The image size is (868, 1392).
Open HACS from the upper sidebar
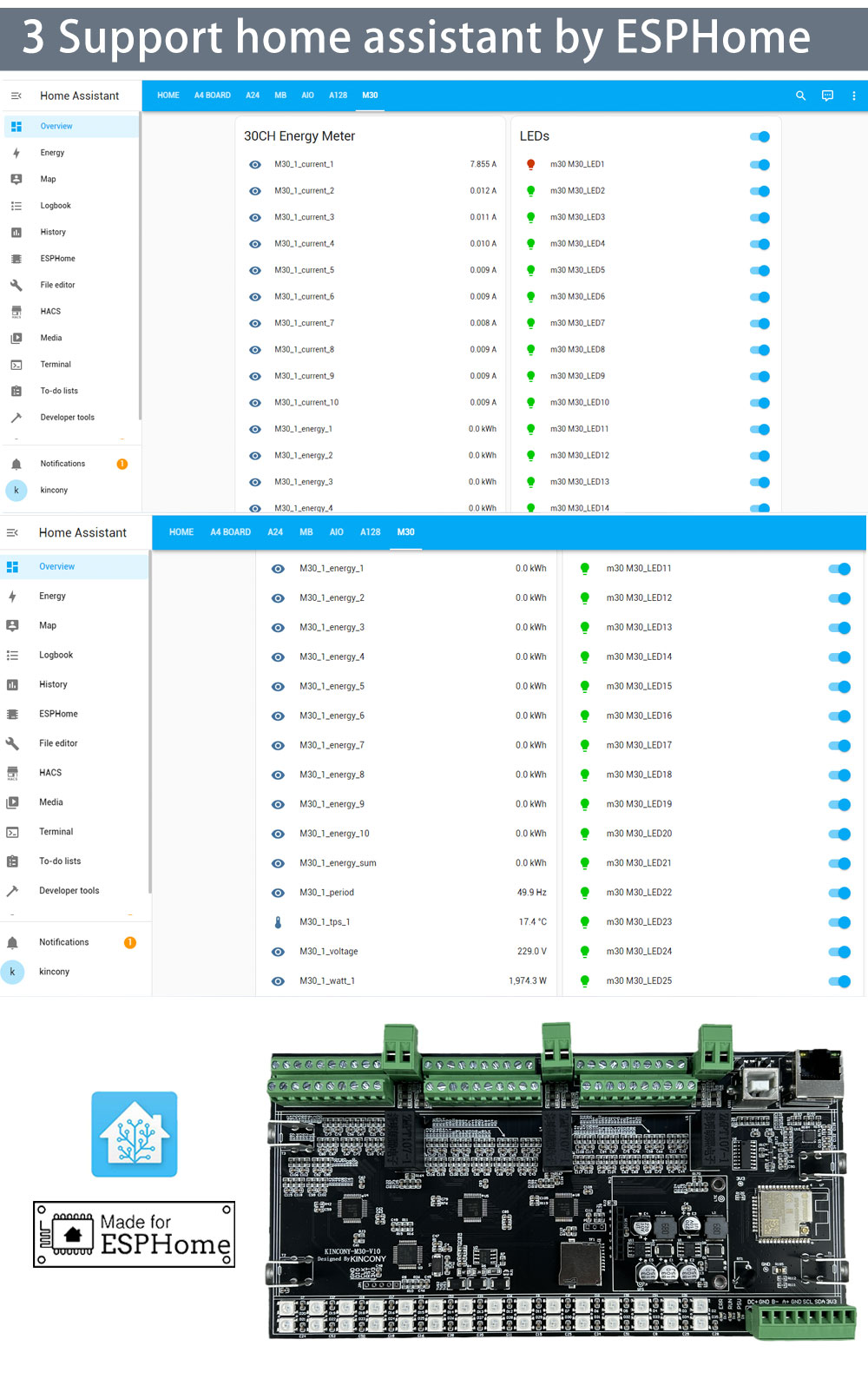50,312
